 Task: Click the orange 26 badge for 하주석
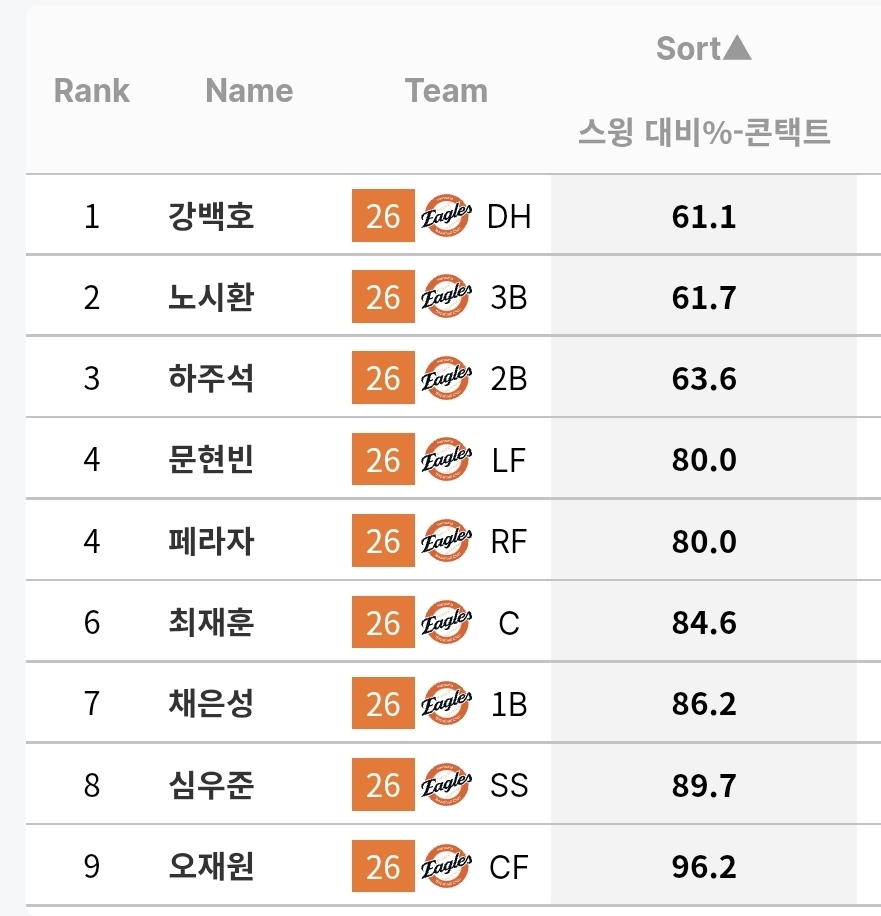(383, 379)
